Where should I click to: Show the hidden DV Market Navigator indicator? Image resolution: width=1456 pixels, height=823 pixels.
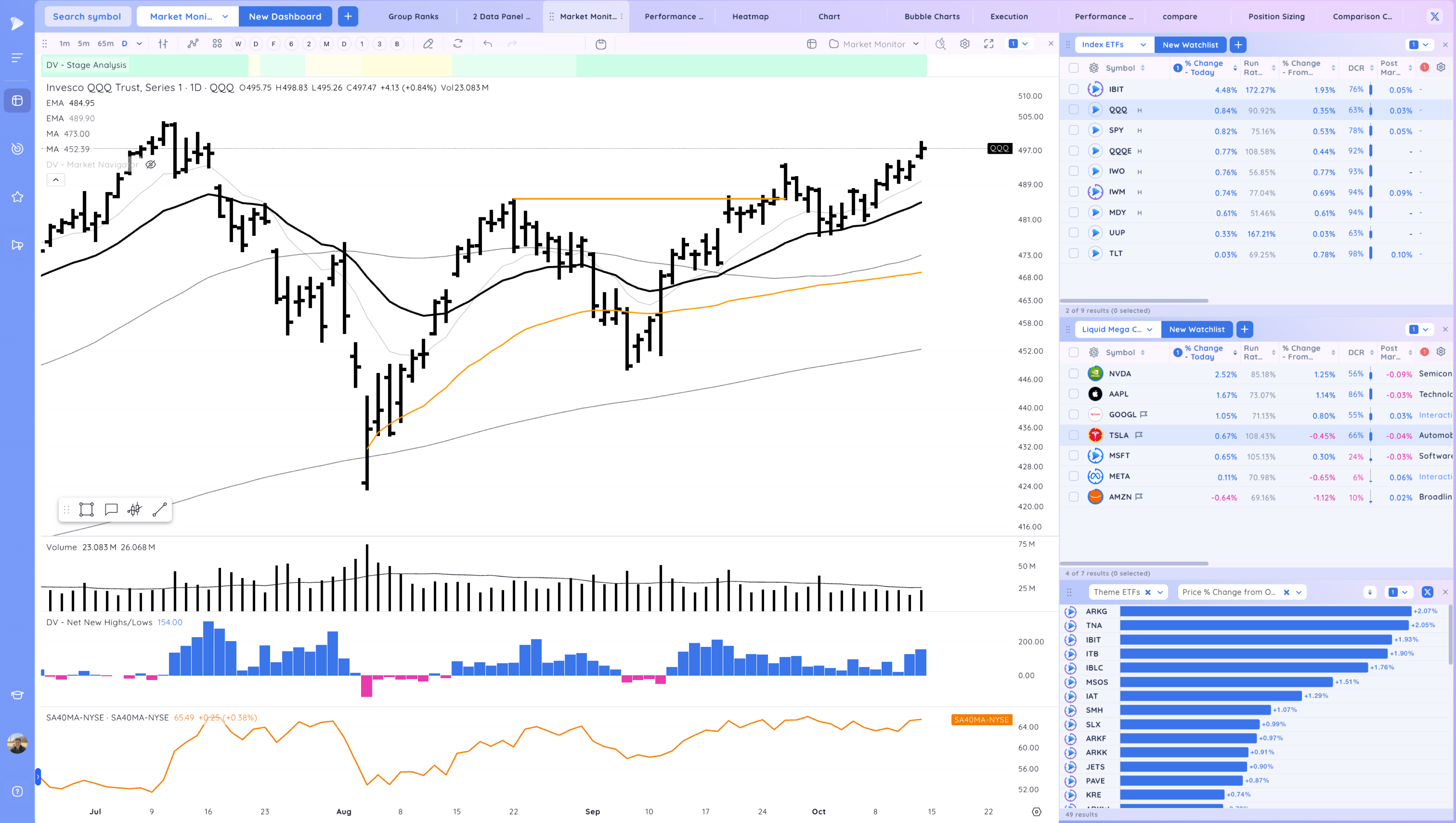pos(150,164)
